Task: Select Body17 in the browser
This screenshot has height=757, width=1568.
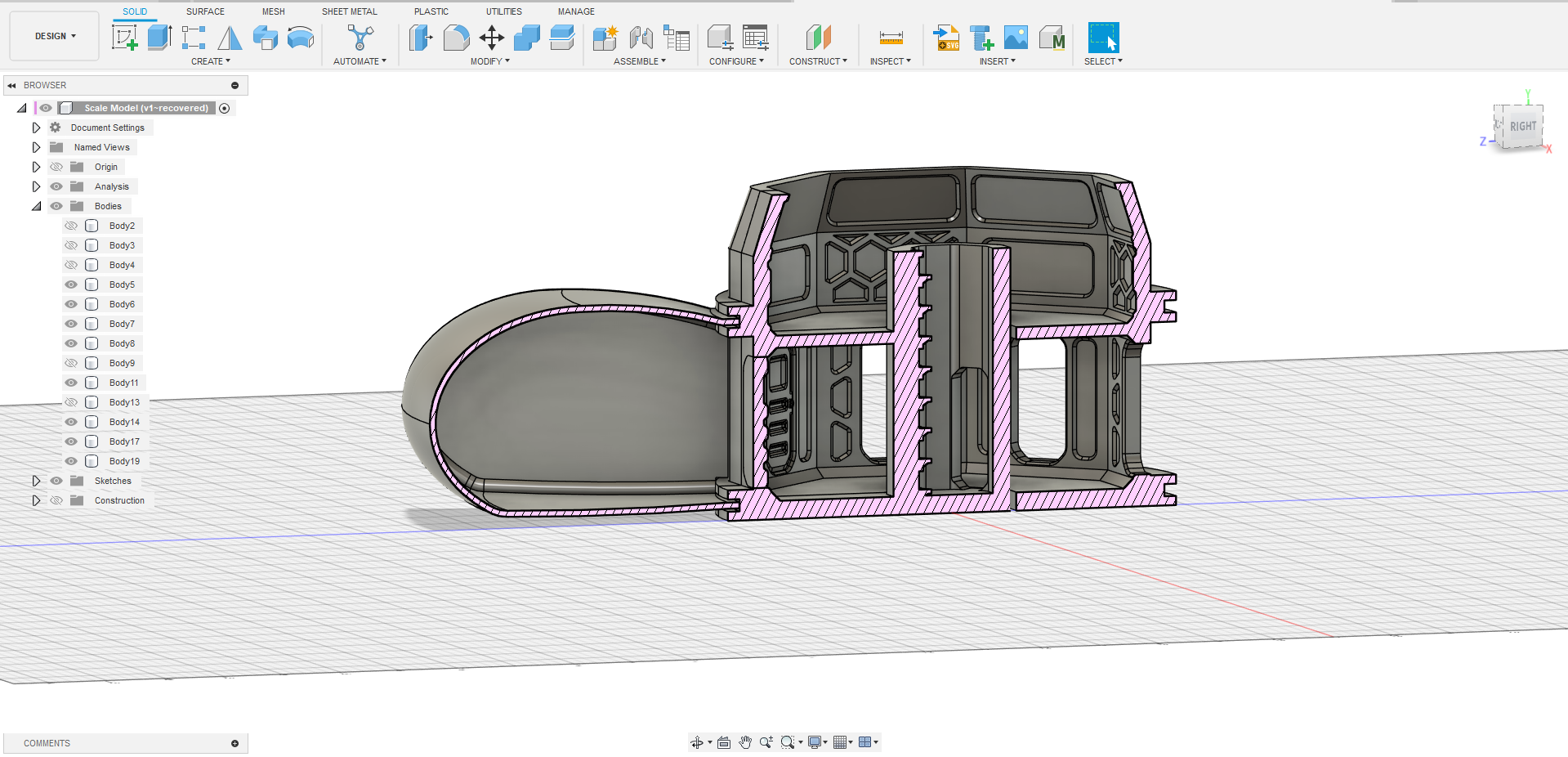Action: tap(124, 441)
